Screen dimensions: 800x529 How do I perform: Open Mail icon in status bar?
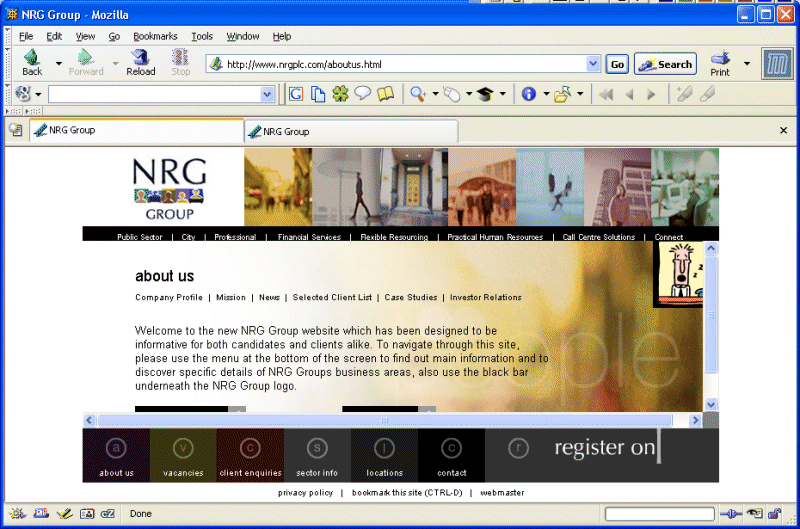(x=41, y=513)
